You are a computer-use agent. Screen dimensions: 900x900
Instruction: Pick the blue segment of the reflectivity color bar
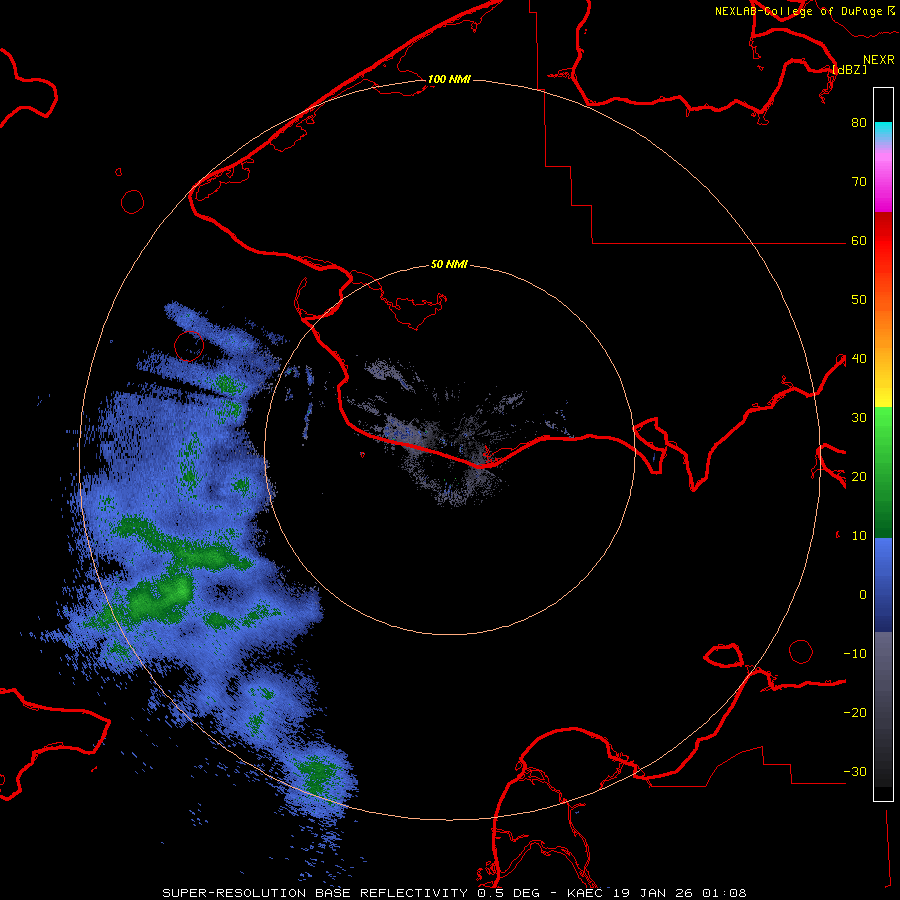pyautogui.click(x=883, y=584)
